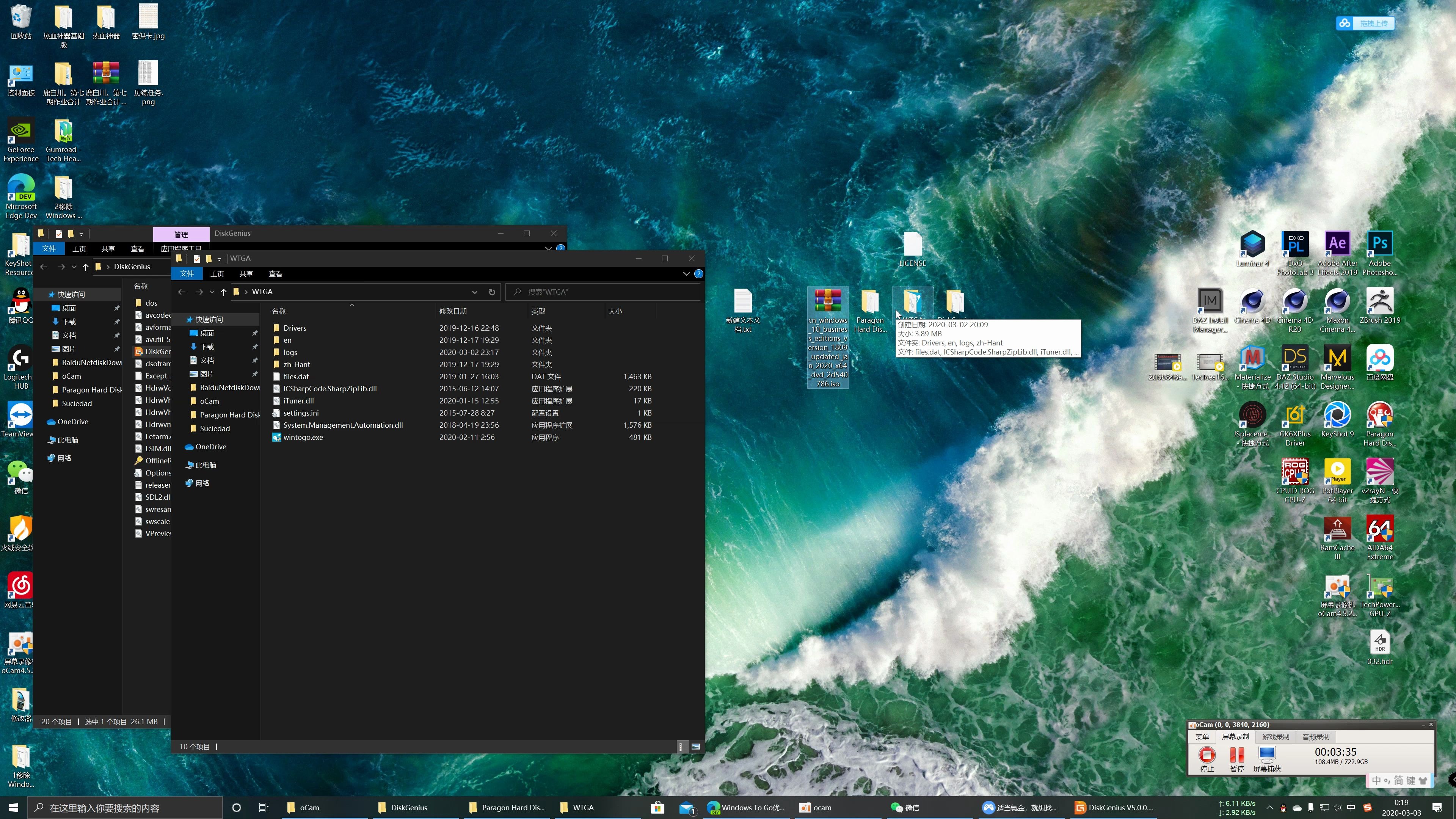
Task: Select wintogo.exe in WTGA folder
Action: coord(303,437)
